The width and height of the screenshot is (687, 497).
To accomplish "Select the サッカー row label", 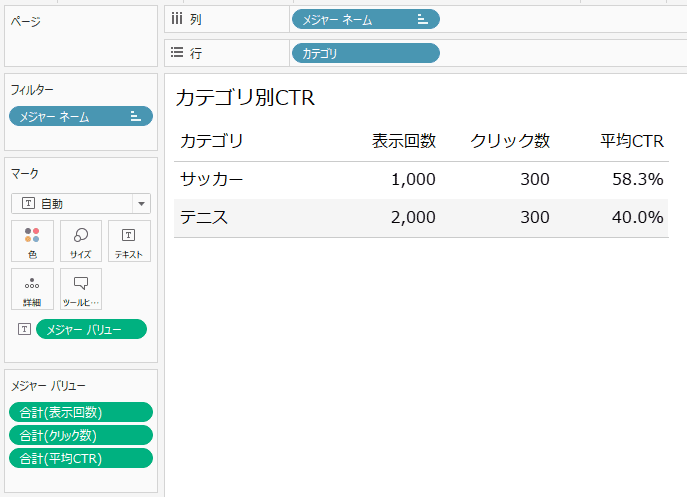I will pos(212,179).
